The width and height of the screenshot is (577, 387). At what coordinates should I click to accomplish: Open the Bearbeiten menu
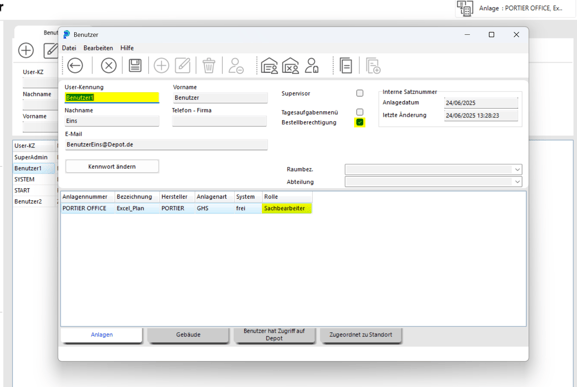[x=98, y=48]
